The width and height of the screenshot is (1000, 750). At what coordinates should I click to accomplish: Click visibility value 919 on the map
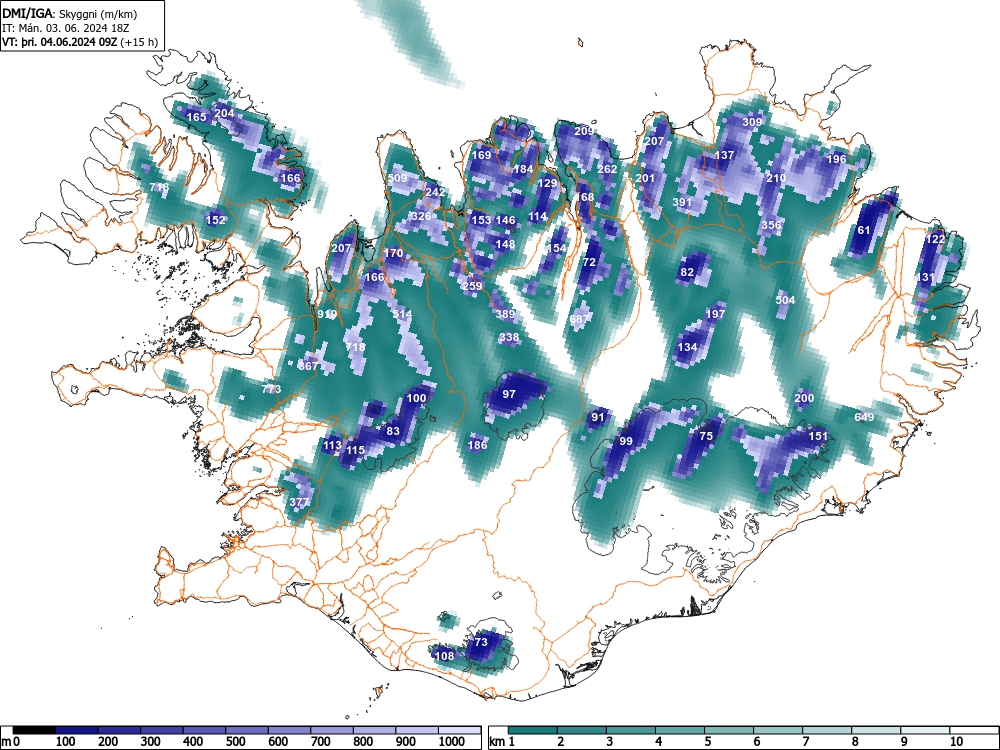pos(327,314)
